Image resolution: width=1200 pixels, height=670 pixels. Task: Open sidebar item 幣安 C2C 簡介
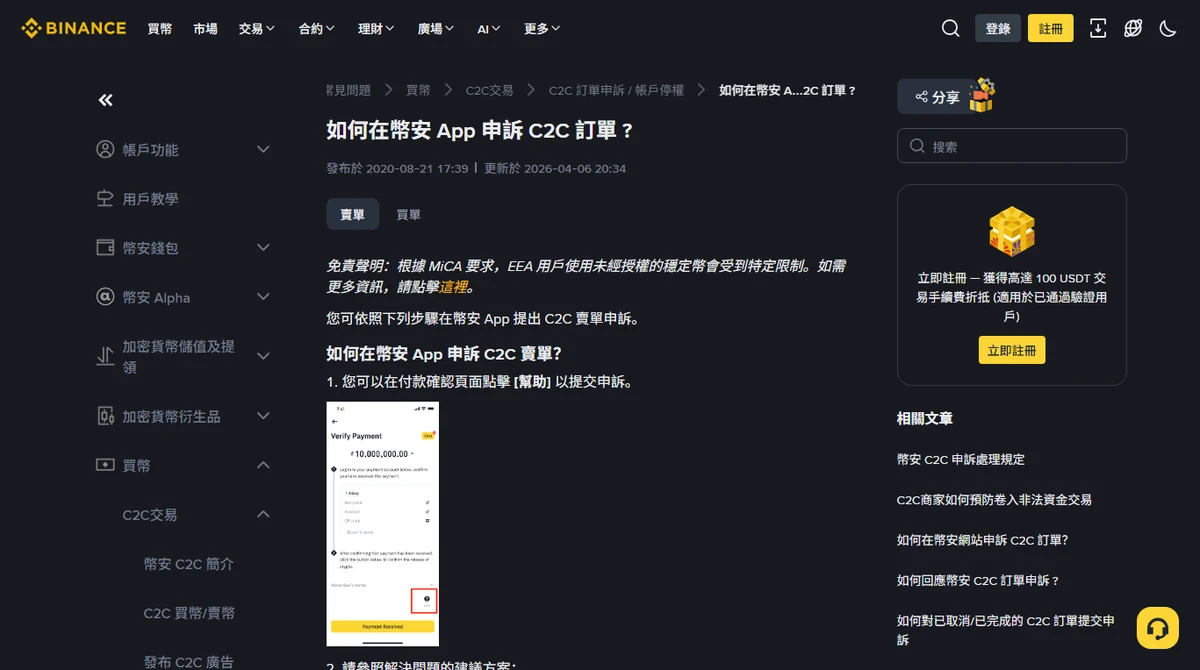coord(189,563)
